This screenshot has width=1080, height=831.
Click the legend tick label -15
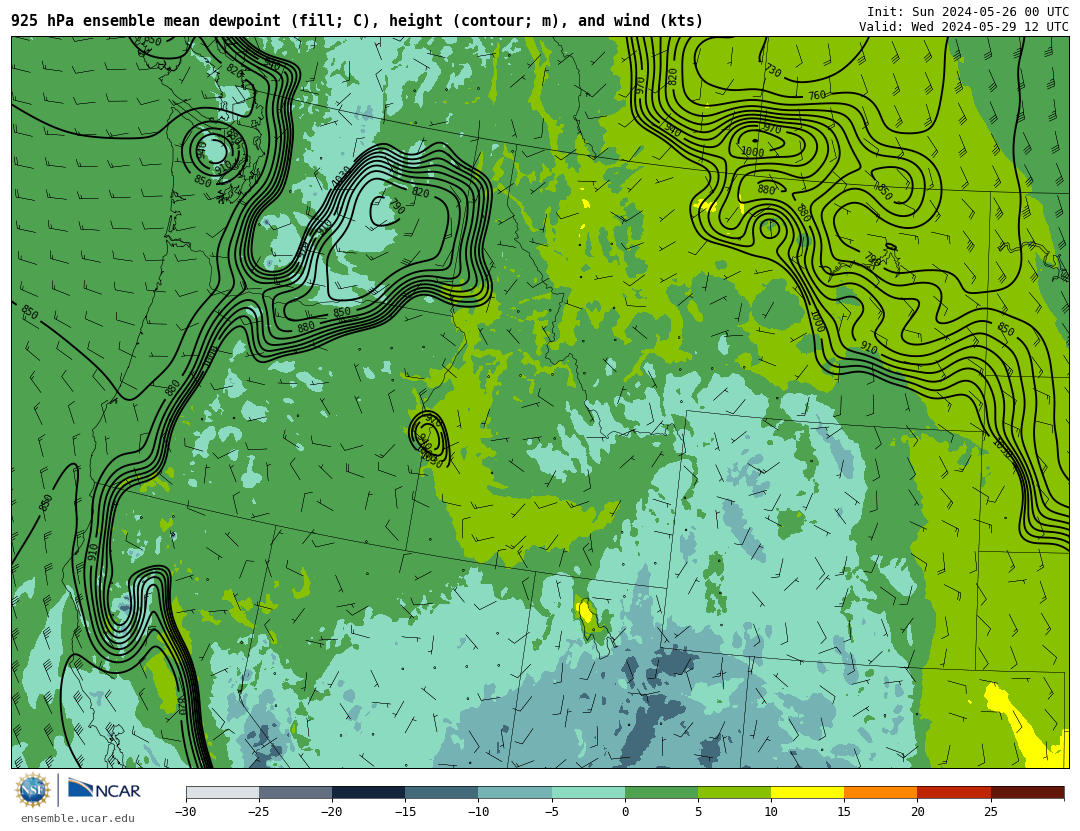405,812
